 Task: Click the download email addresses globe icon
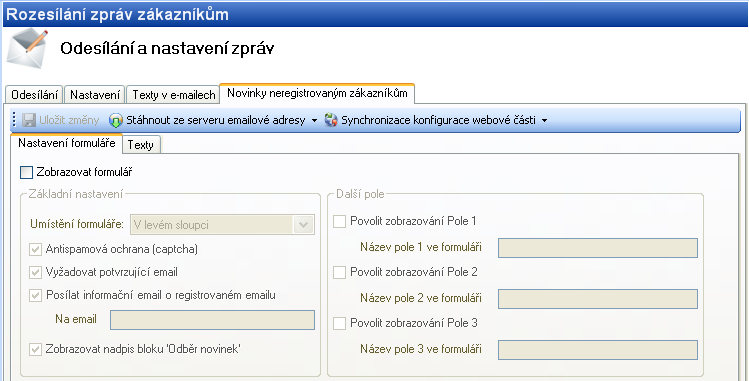pyautogui.click(x=116, y=120)
